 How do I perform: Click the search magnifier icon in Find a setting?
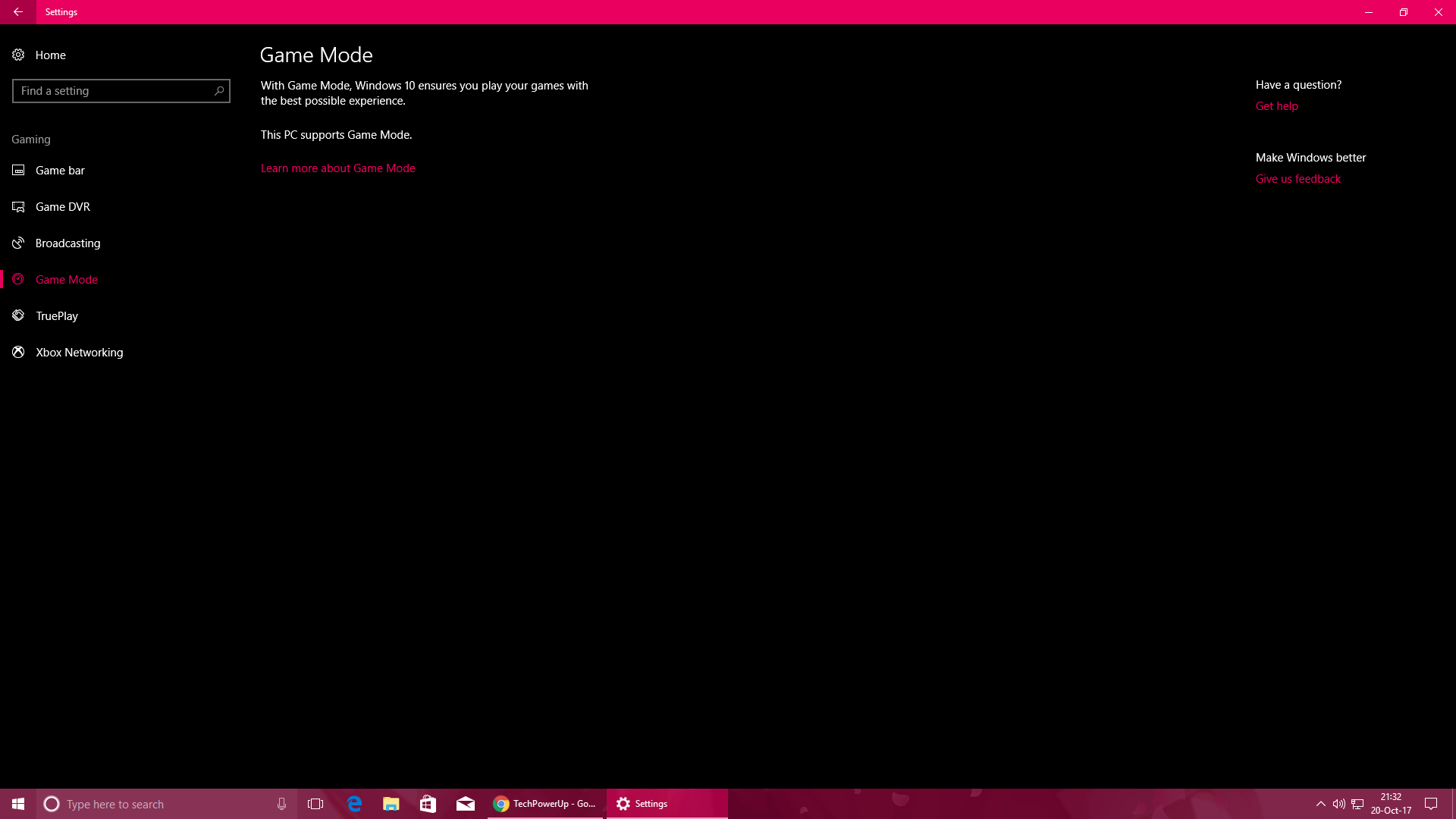(x=219, y=91)
